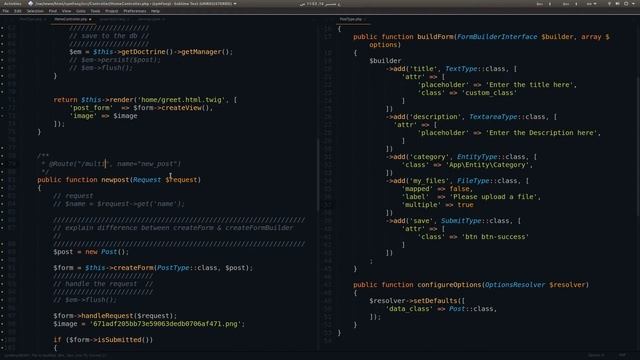The height and width of the screenshot is (360, 640).
Task: Click the "'image' => $image" line
Action: (x=103, y=116)
